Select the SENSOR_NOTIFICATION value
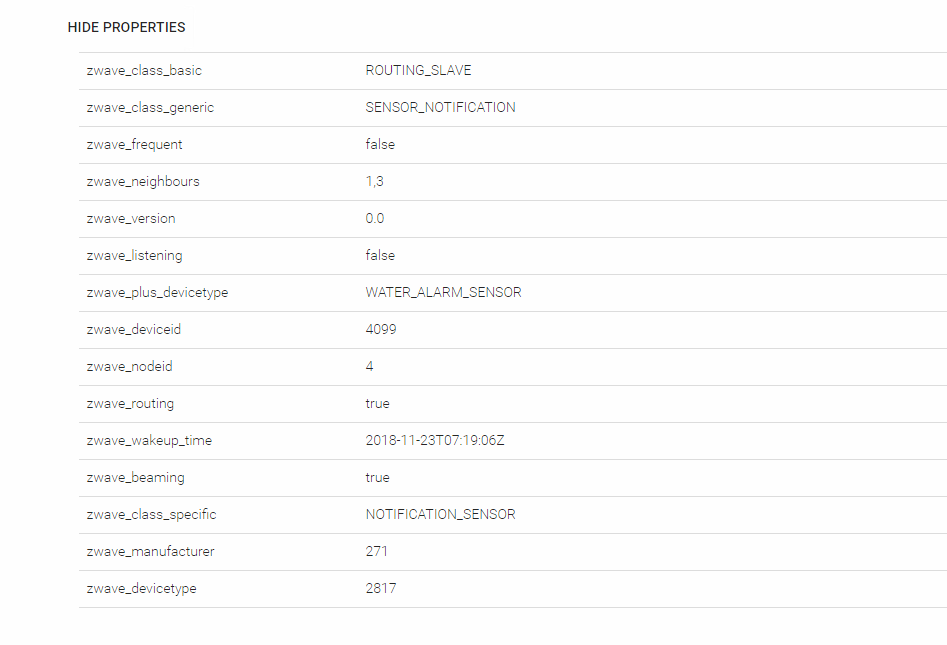Image resolution: width=947 pixels, height=645 pixels. click(x=440, y=108)
